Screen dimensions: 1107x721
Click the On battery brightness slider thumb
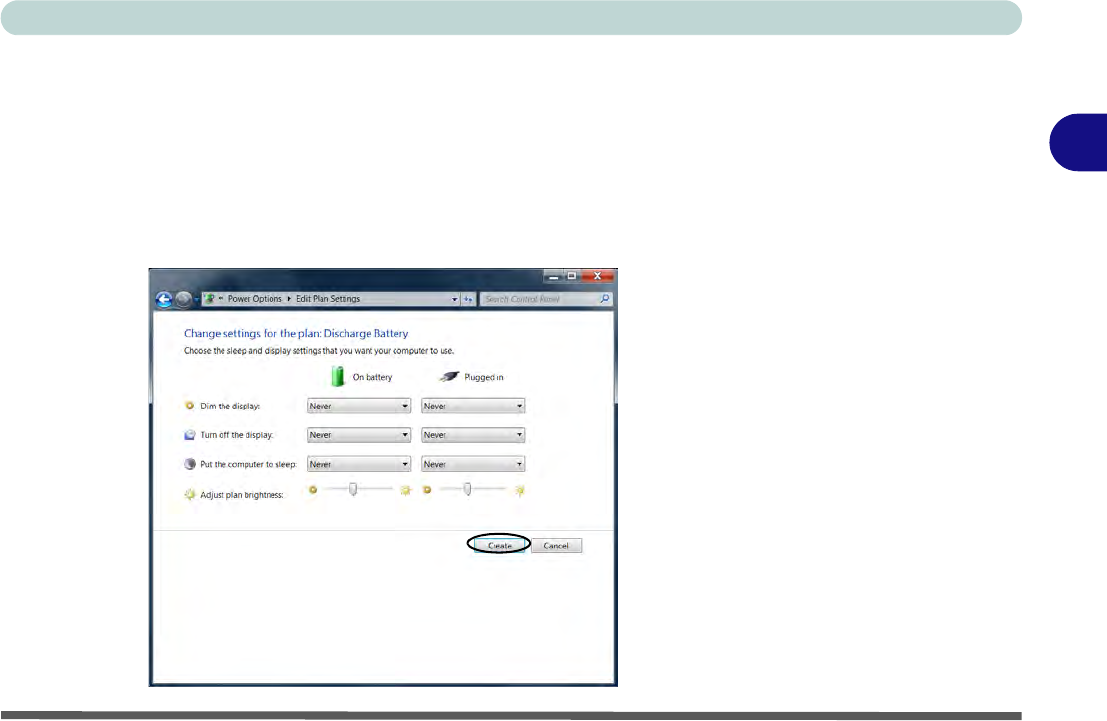pyautogui.click(x=353, y=489)
